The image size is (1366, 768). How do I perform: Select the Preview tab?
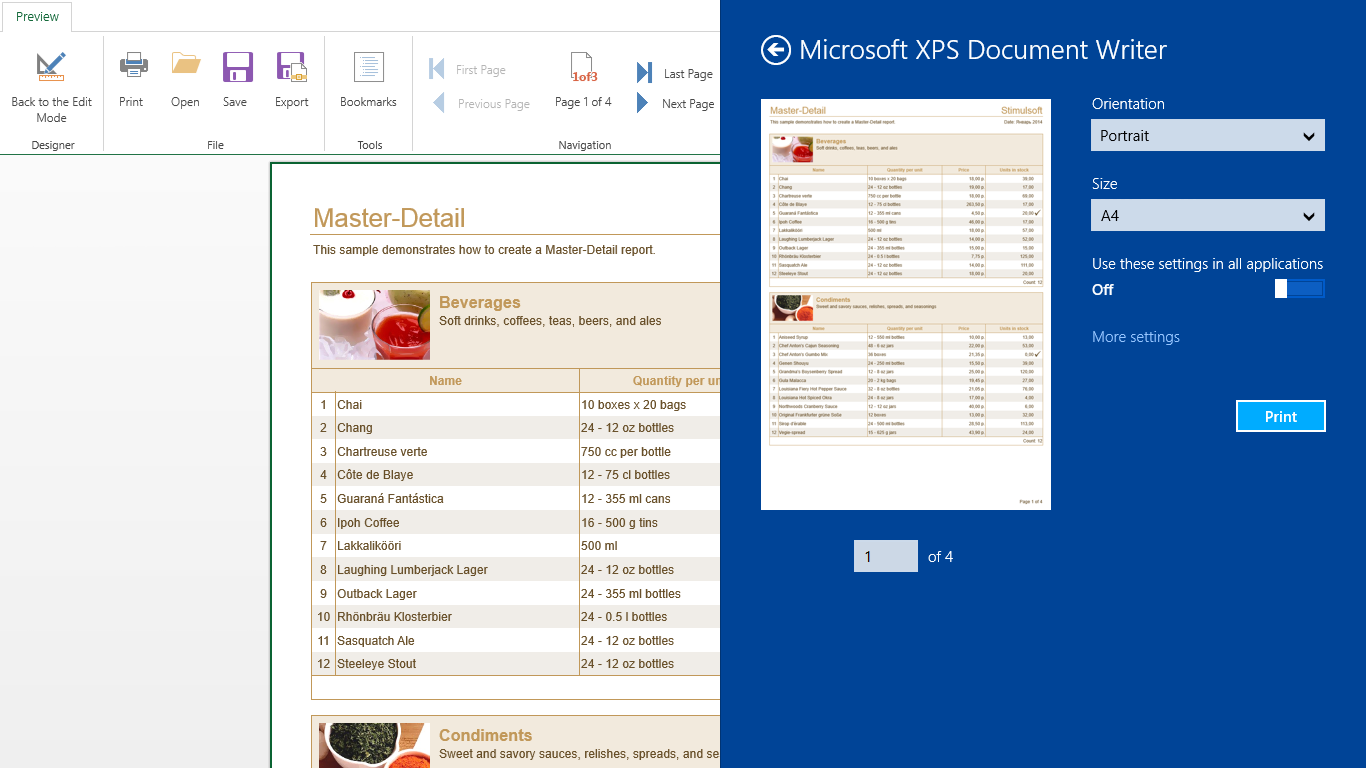(x=38, y=17)
